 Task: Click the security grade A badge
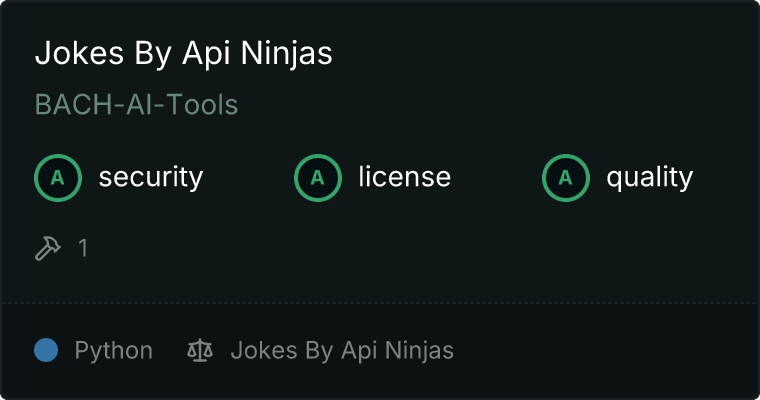coord(58,178)
